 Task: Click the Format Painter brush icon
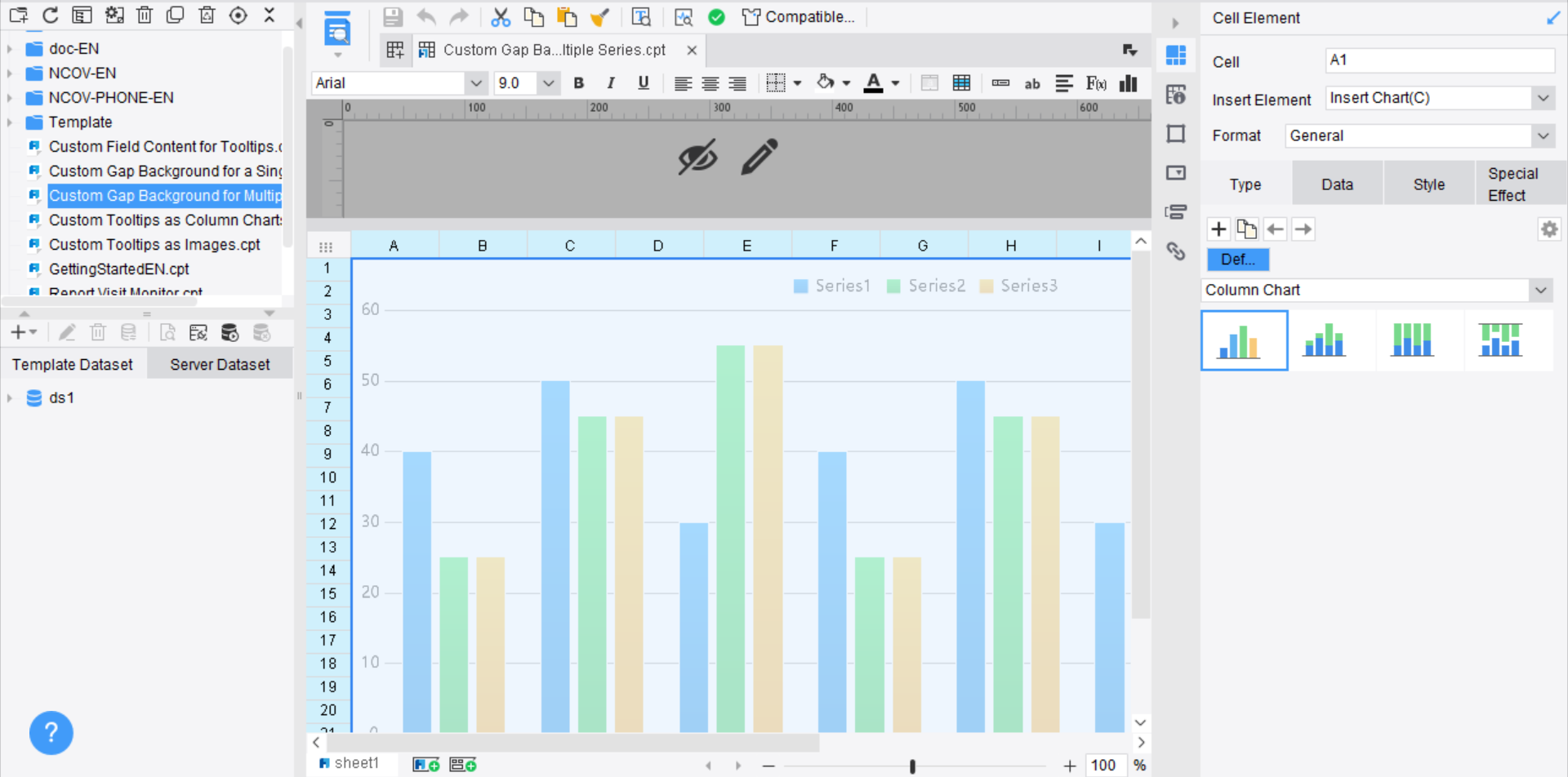point(600,16)
